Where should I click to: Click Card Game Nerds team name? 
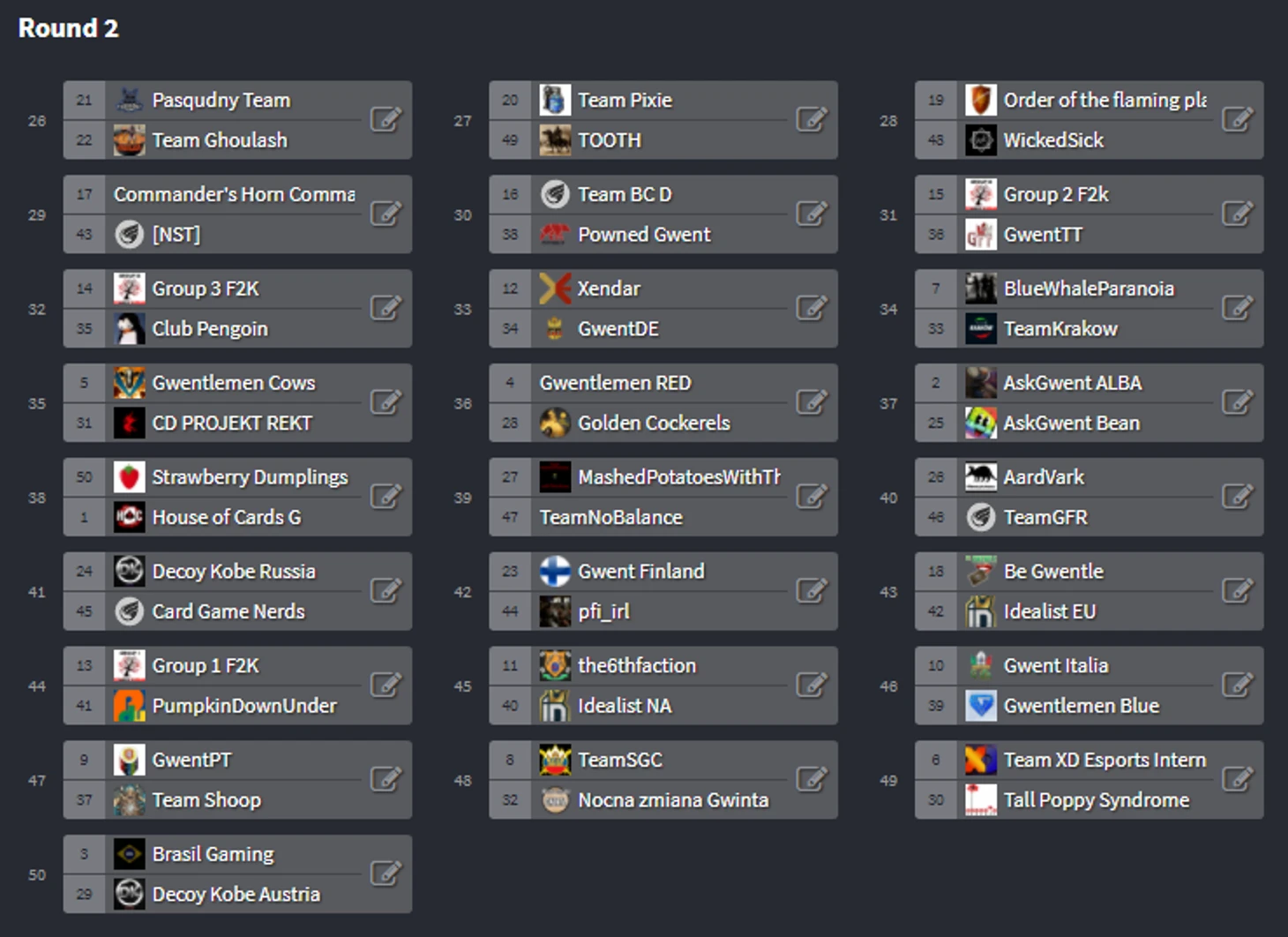point(228,612)
